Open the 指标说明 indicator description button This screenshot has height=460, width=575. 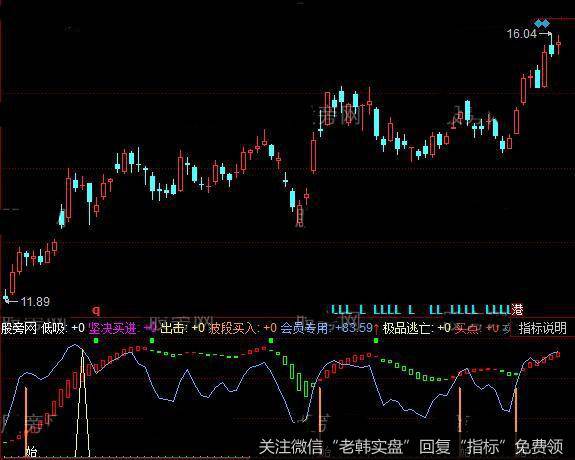coord(543,328)
